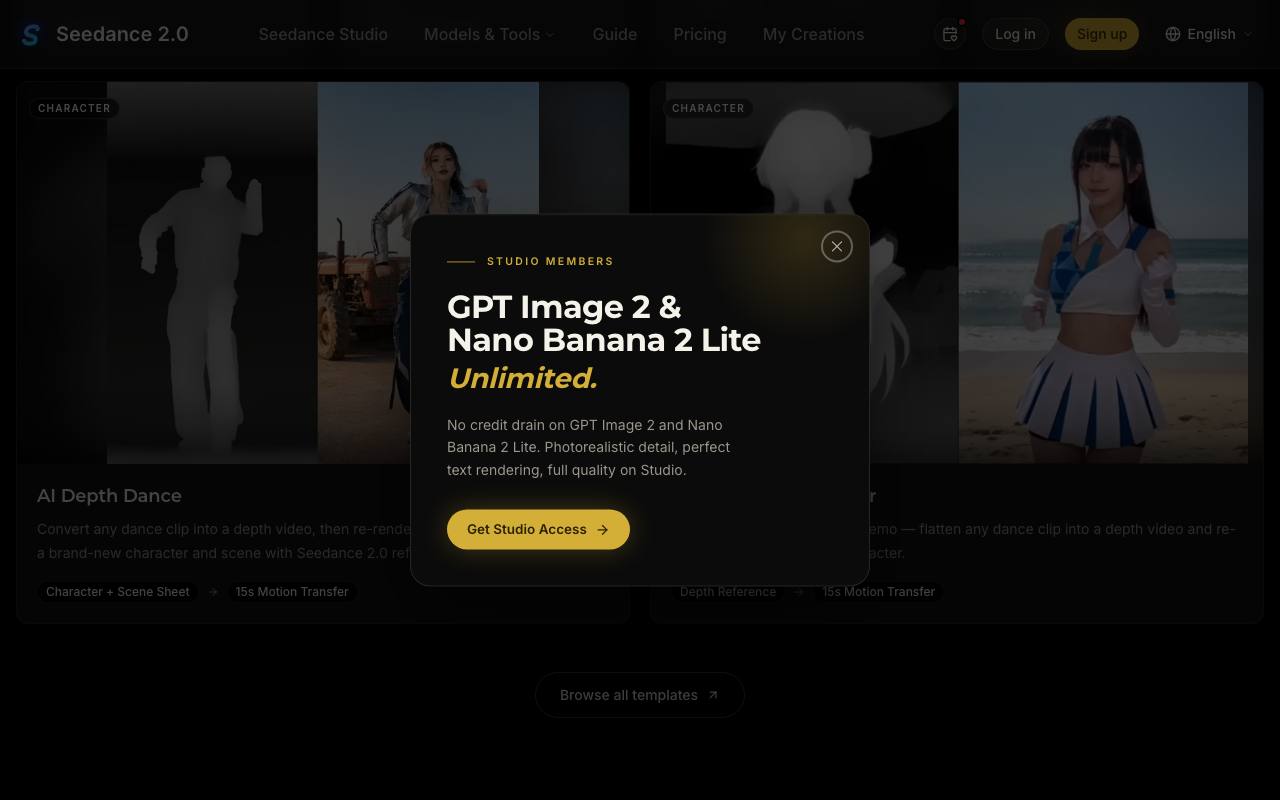The width and height of the screenshot is (1280, 800).
Task: Open the English language dropdown
Action: pos(1209,34)
